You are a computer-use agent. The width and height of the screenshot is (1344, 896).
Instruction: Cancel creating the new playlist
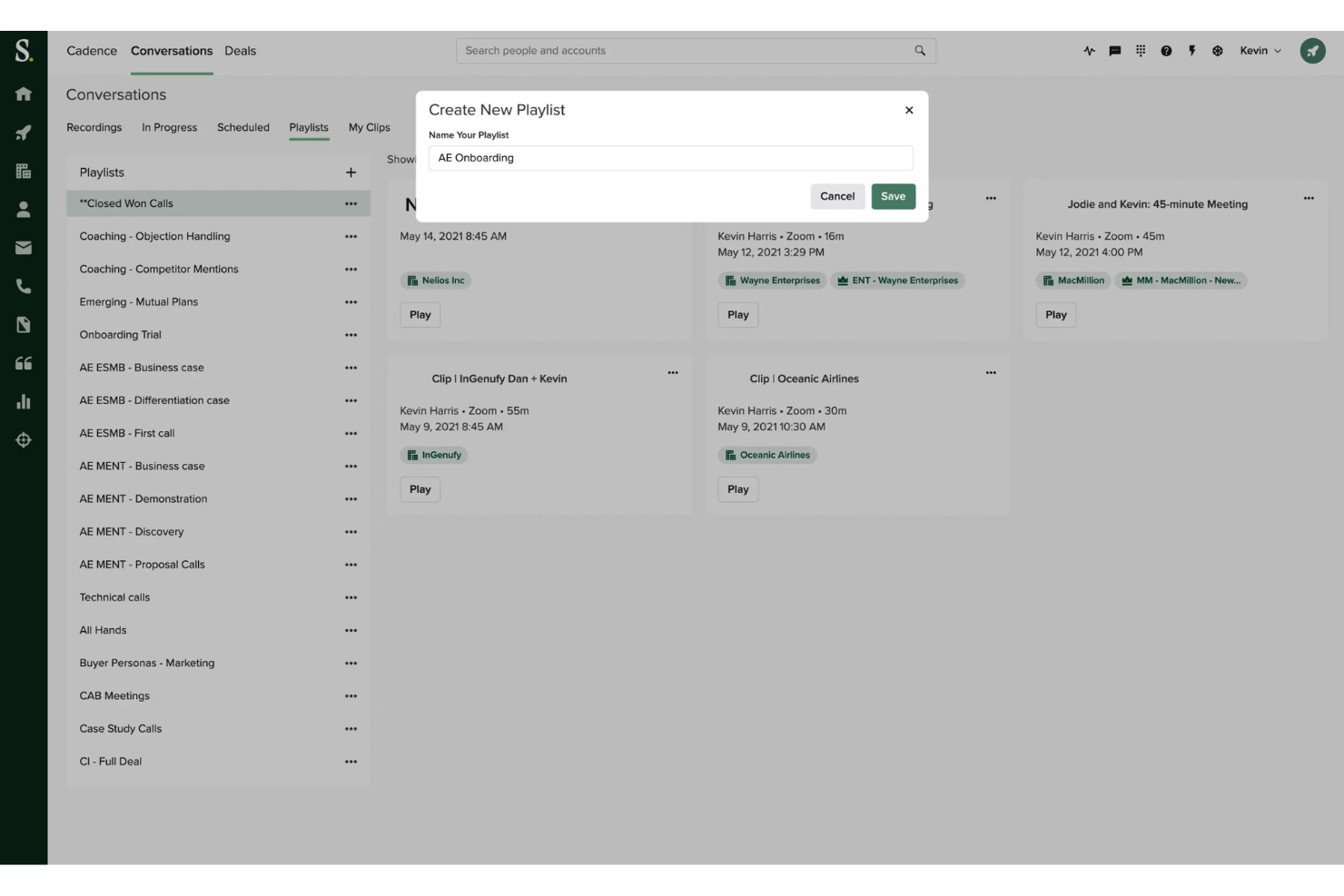coord(836,196)
